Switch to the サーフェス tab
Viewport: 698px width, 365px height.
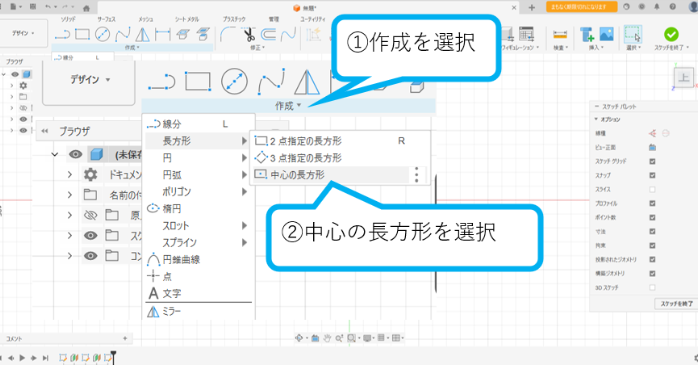pos(106,19)
